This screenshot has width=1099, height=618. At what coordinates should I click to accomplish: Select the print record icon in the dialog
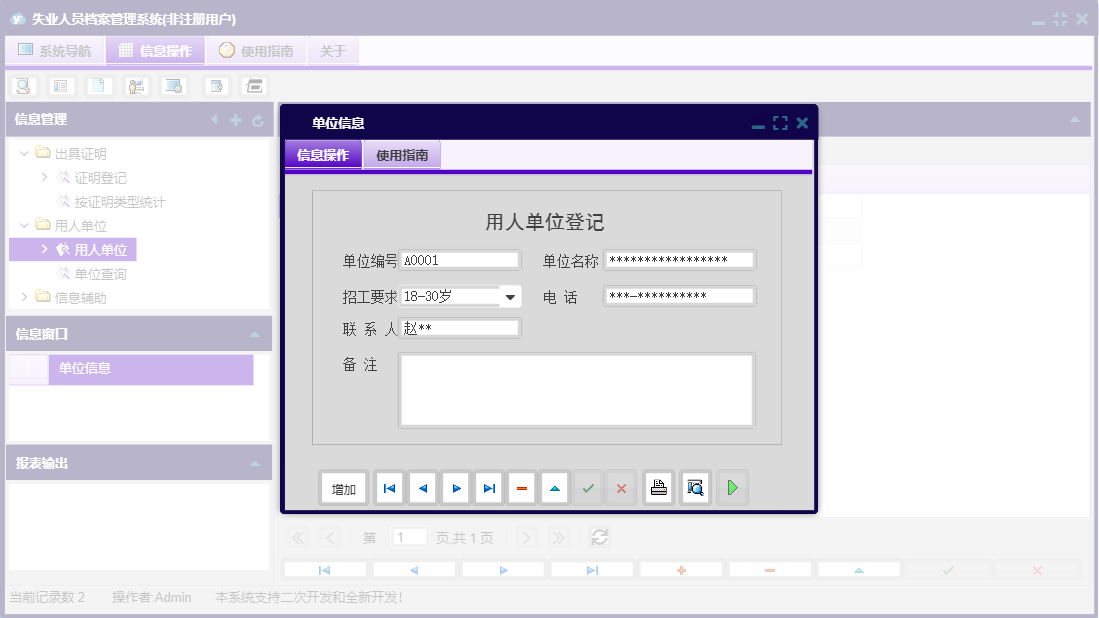658,488
